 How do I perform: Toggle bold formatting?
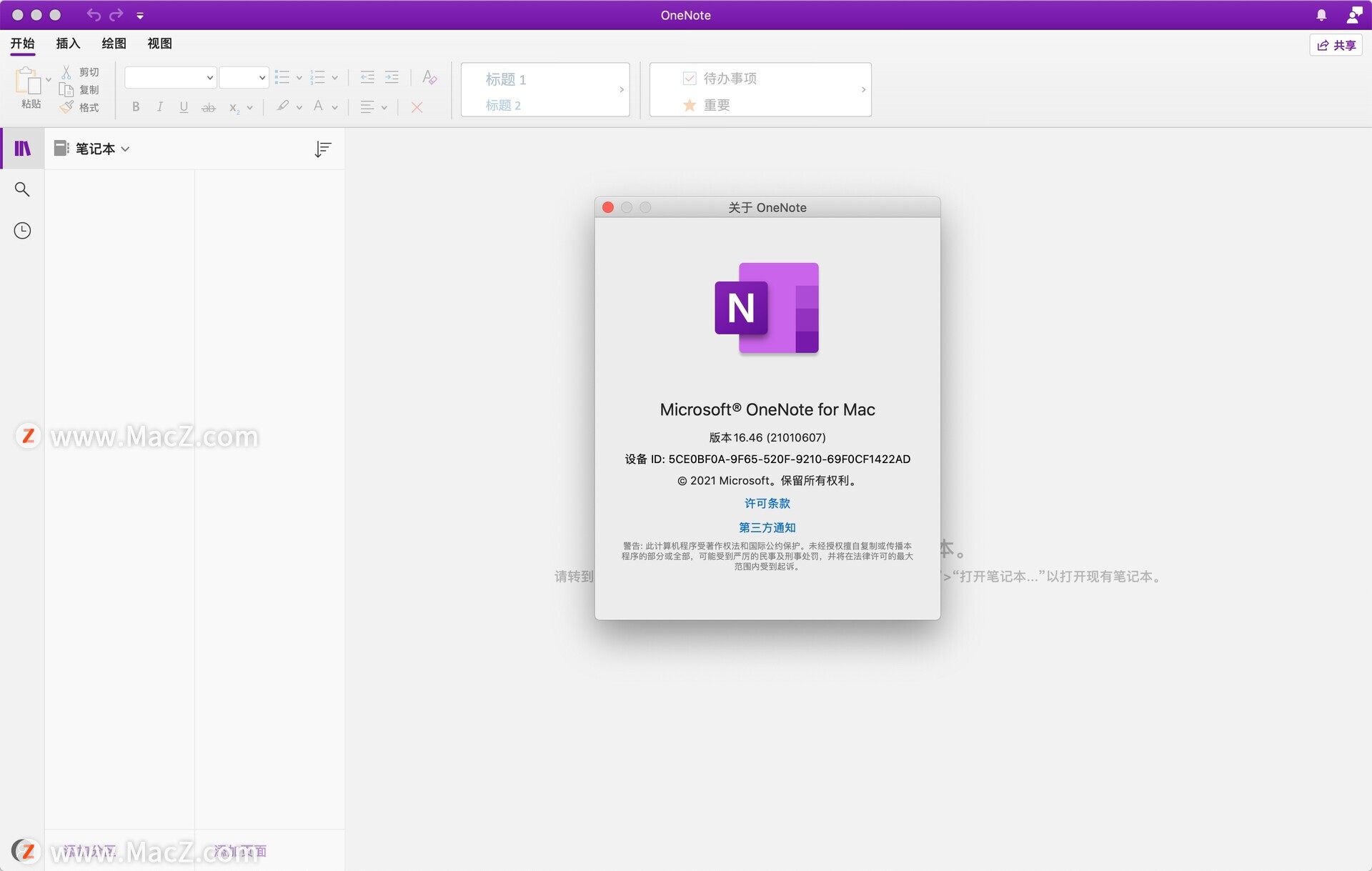(136, 107)
